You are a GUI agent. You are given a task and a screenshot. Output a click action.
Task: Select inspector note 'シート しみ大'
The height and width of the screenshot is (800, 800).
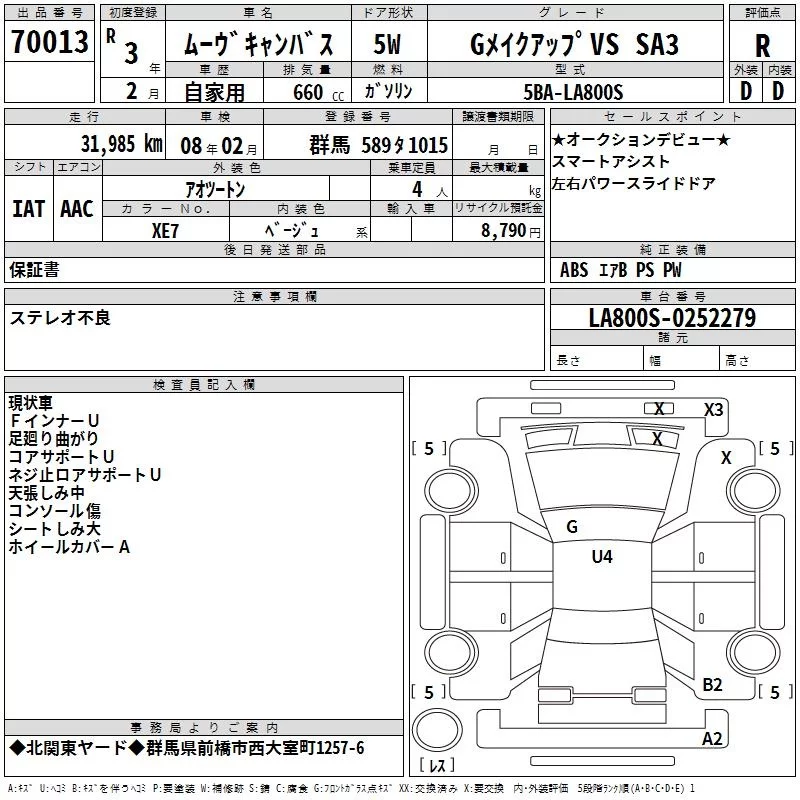point(55,529)
